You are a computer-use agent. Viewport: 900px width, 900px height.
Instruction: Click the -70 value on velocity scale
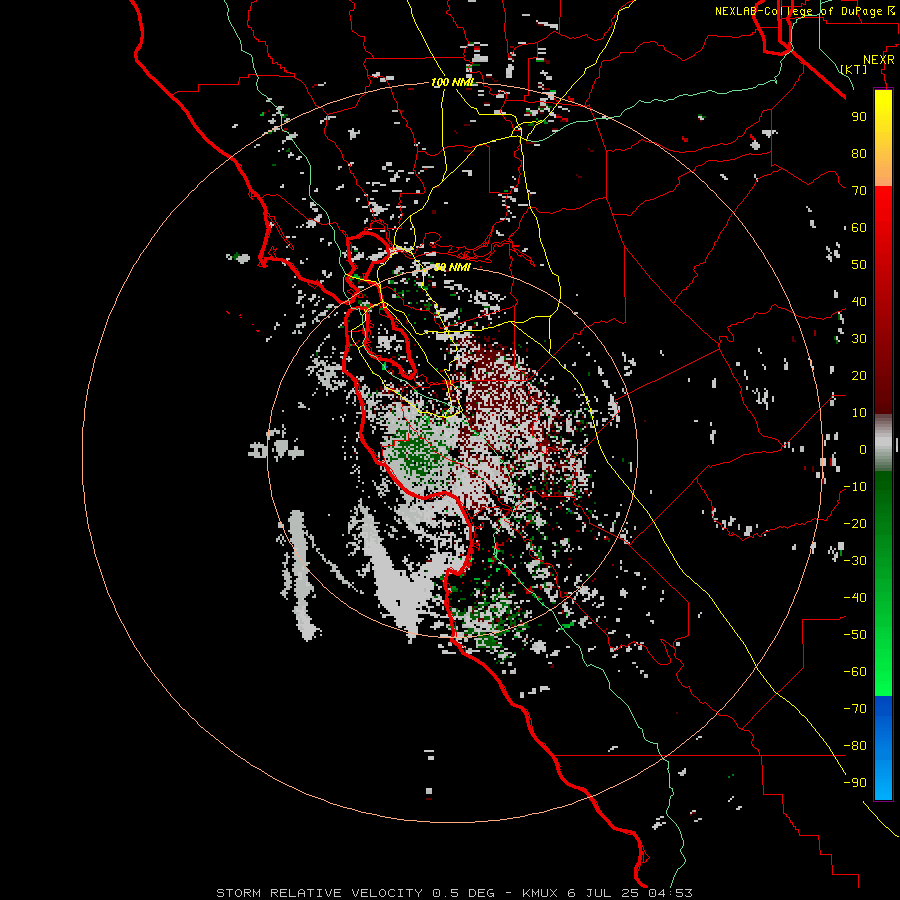[855, 709]
